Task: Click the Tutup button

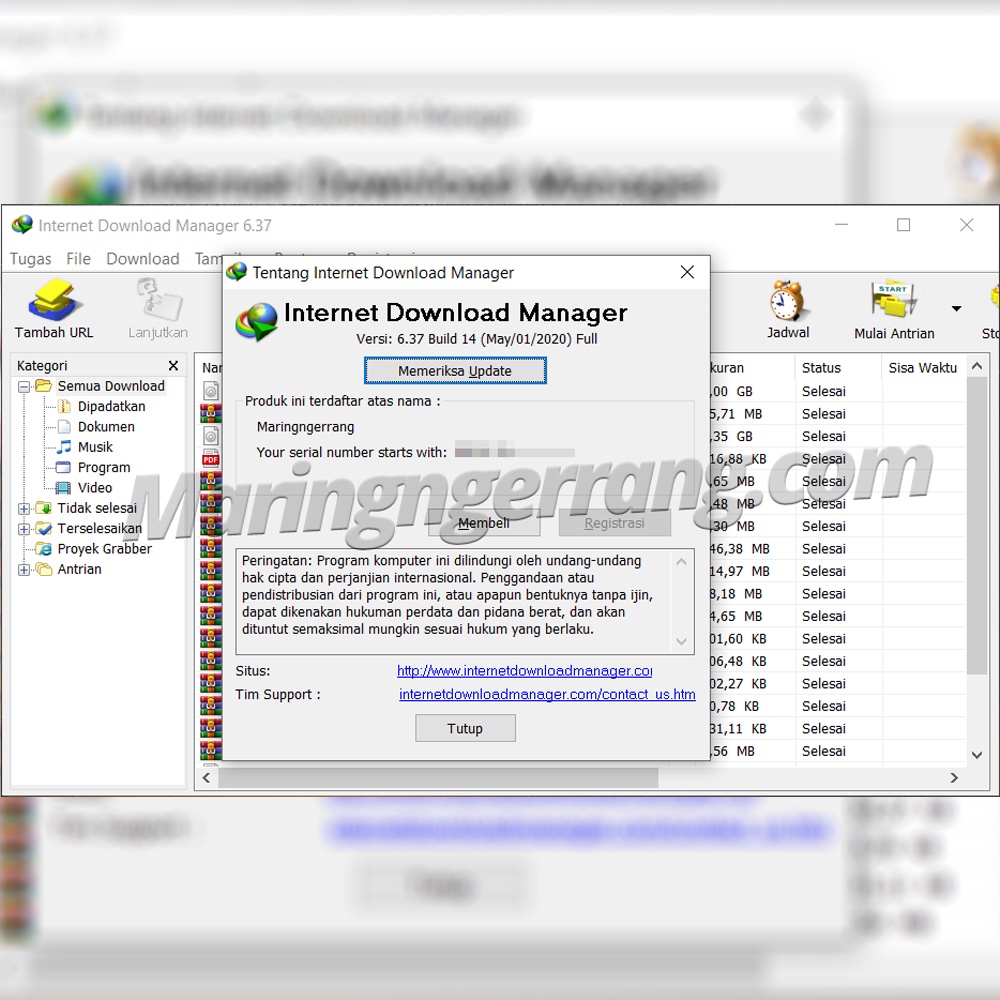Action: 465,728
